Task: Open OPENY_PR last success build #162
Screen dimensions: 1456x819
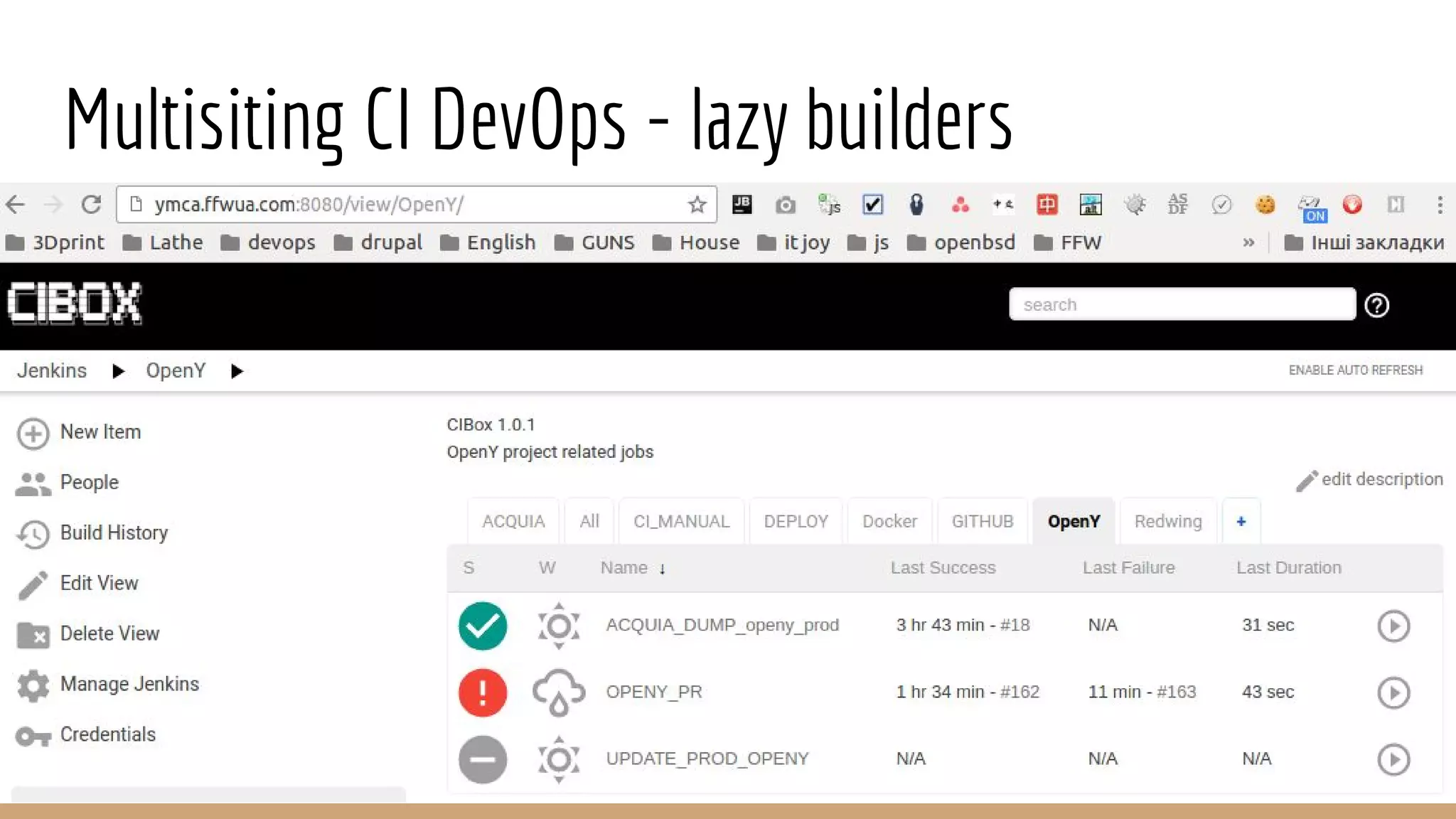Action: [1019, 692]
